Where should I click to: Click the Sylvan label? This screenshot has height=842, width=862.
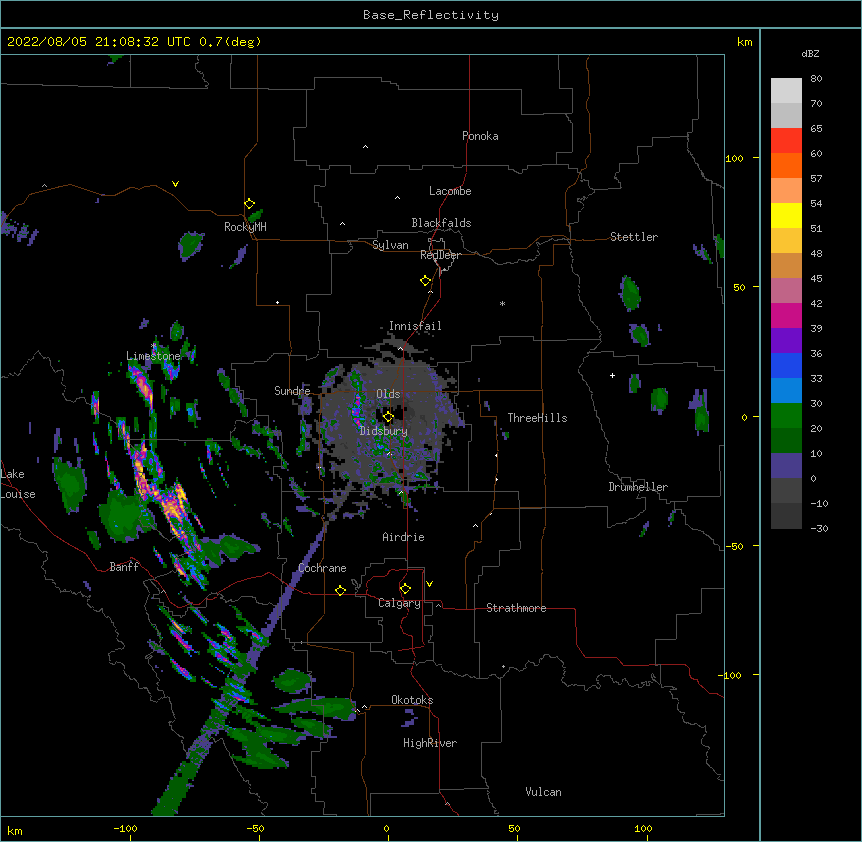[390, 245]
